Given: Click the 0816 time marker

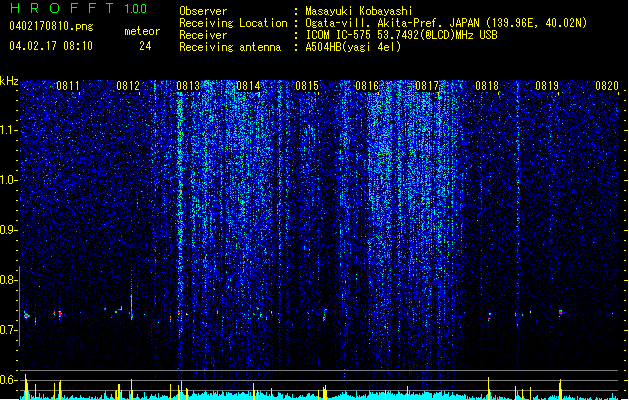Looking at the screenshot, I should [x=367, y=86].
